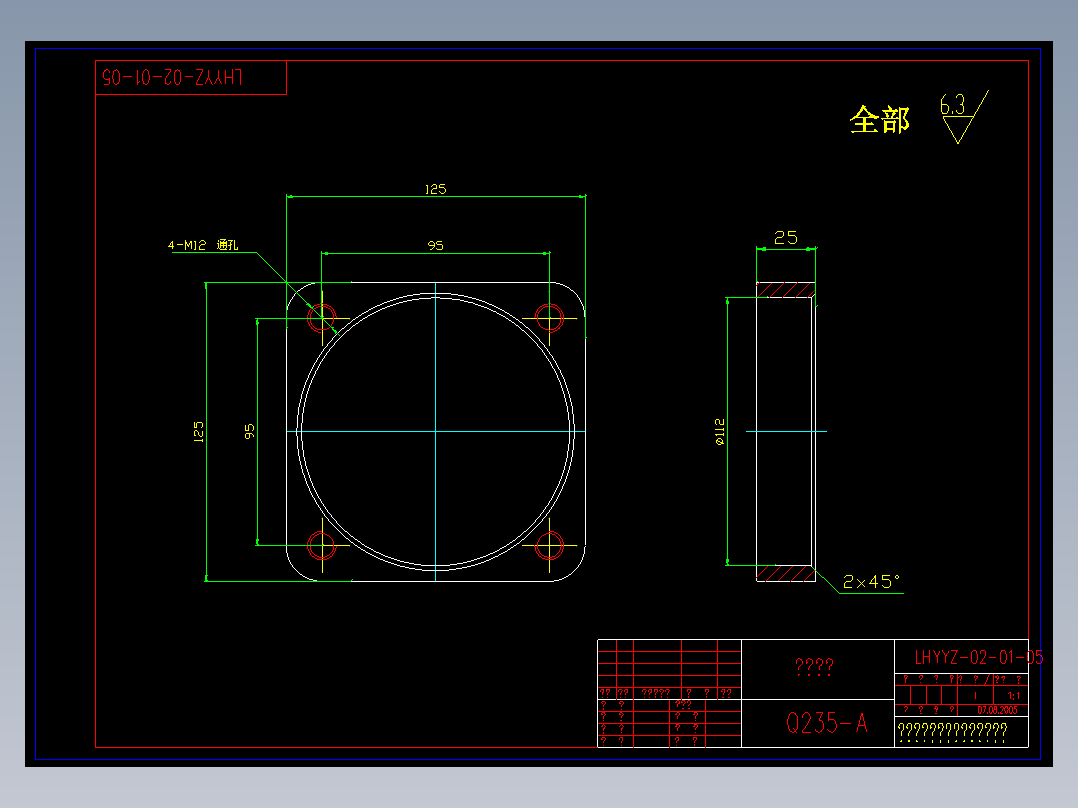The image size is (1078, 808).
Task: Select the yellow question-mark text row in title block
Action: (x=952, y=730)
